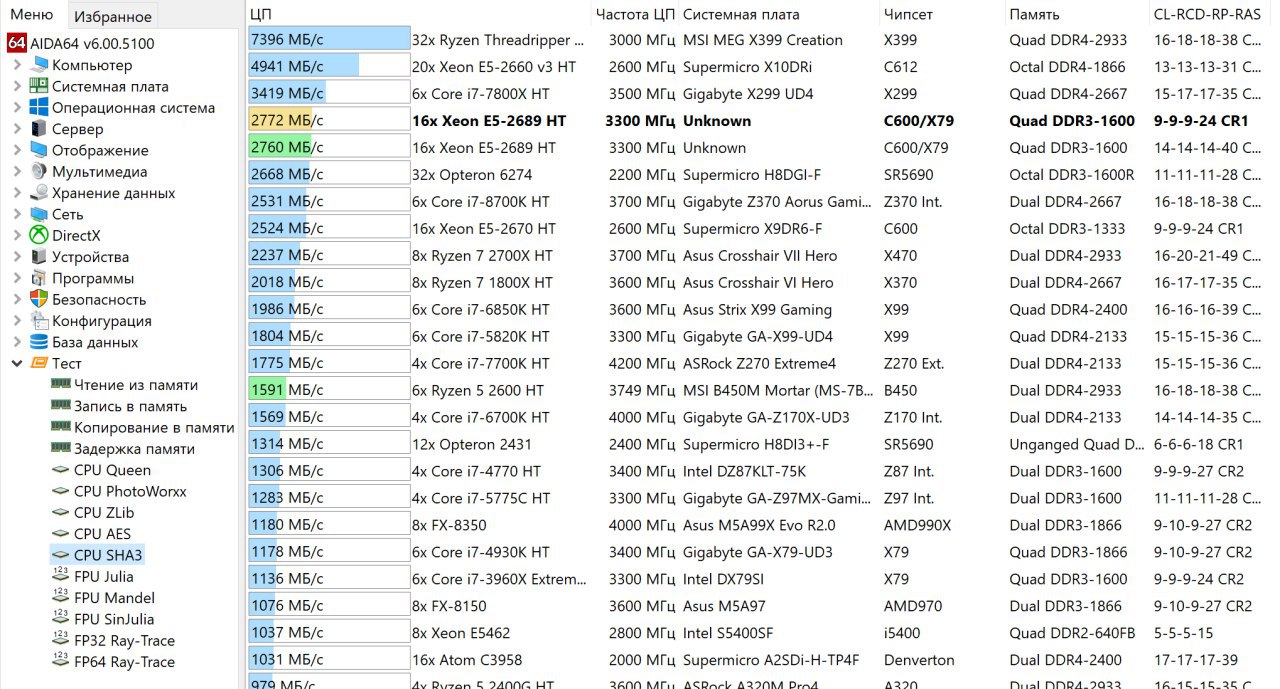Screen dimensions: 1280x689
Task: Expand the Мультимедиа tree node
Action: tap(17, 171)
